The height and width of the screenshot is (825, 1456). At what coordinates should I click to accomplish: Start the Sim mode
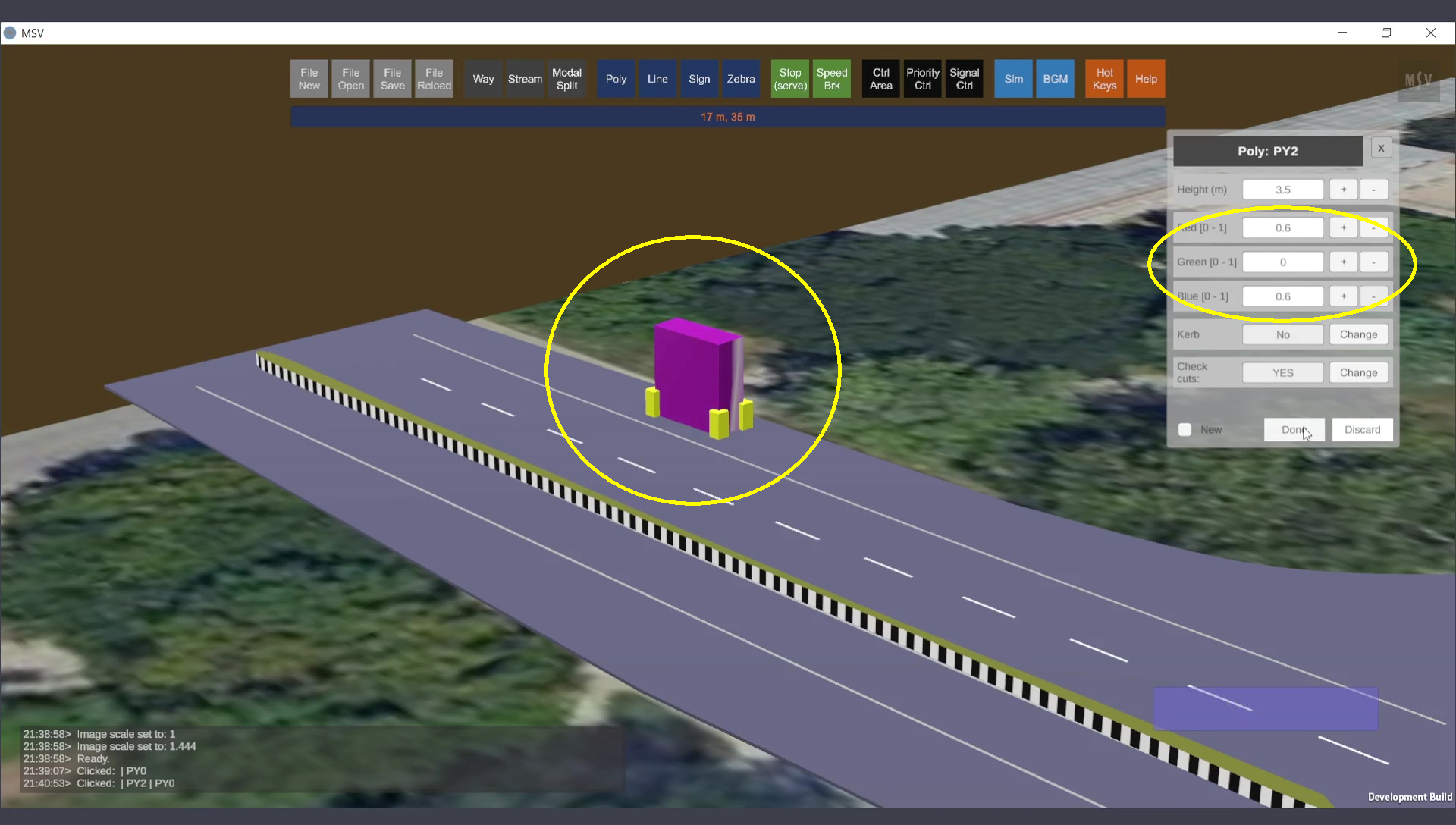tap(1013, 79)
